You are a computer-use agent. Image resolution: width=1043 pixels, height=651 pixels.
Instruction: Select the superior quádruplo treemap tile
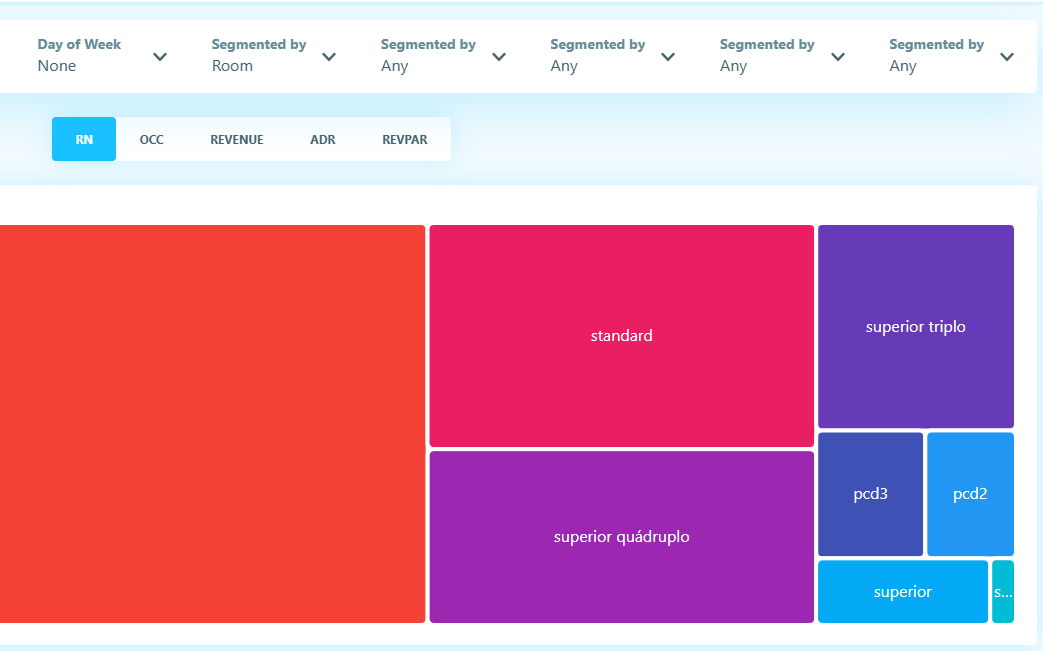621,537
